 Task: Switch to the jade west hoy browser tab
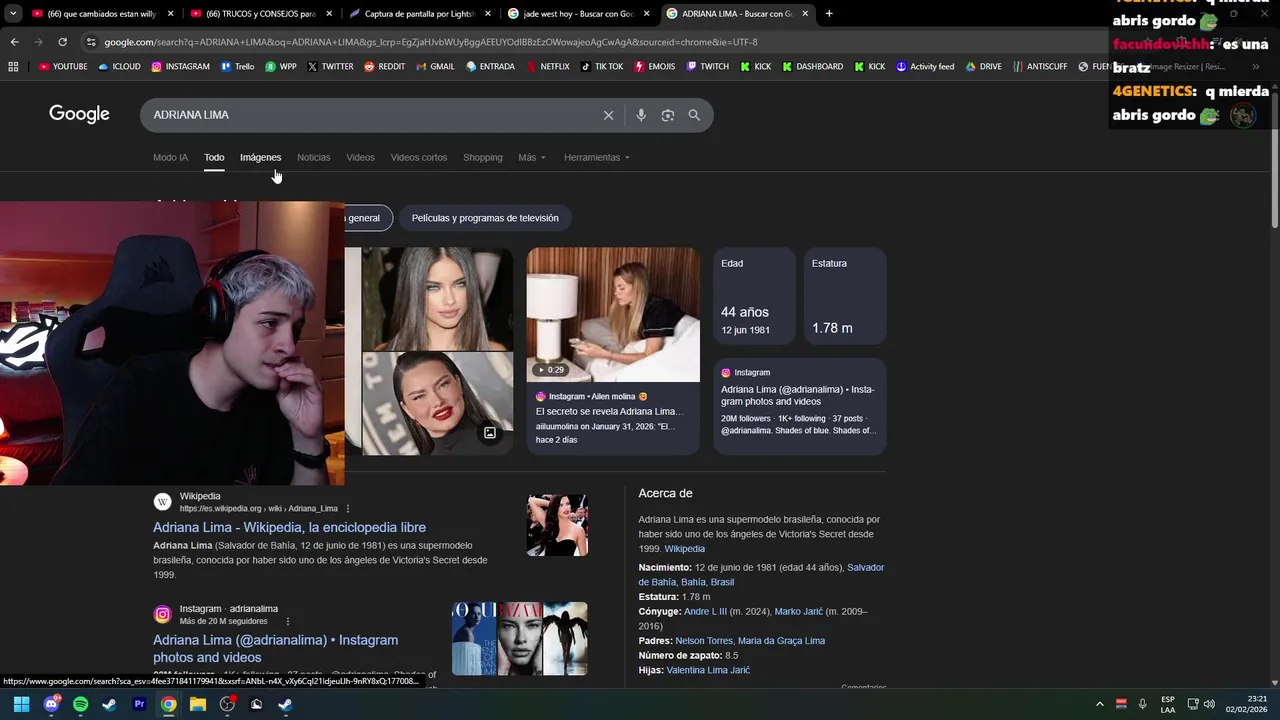pyautogui.click(x=577, y=14)
